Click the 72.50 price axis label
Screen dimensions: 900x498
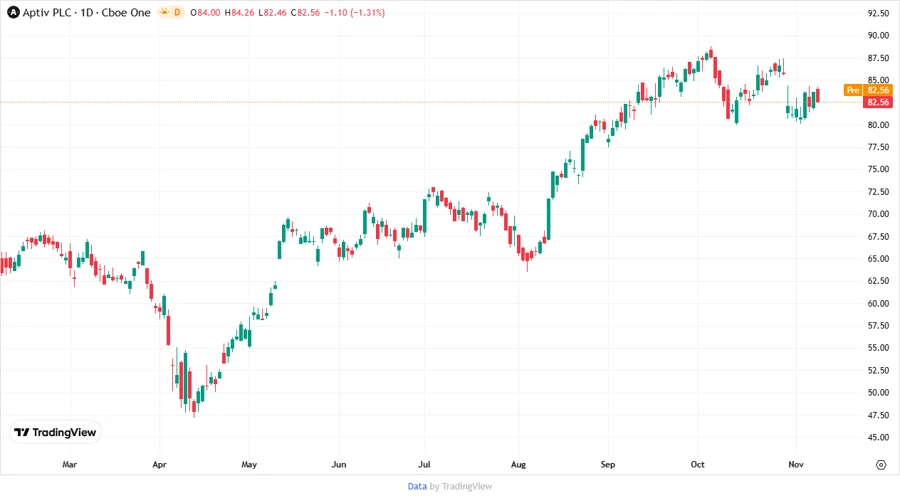(878, 192)
